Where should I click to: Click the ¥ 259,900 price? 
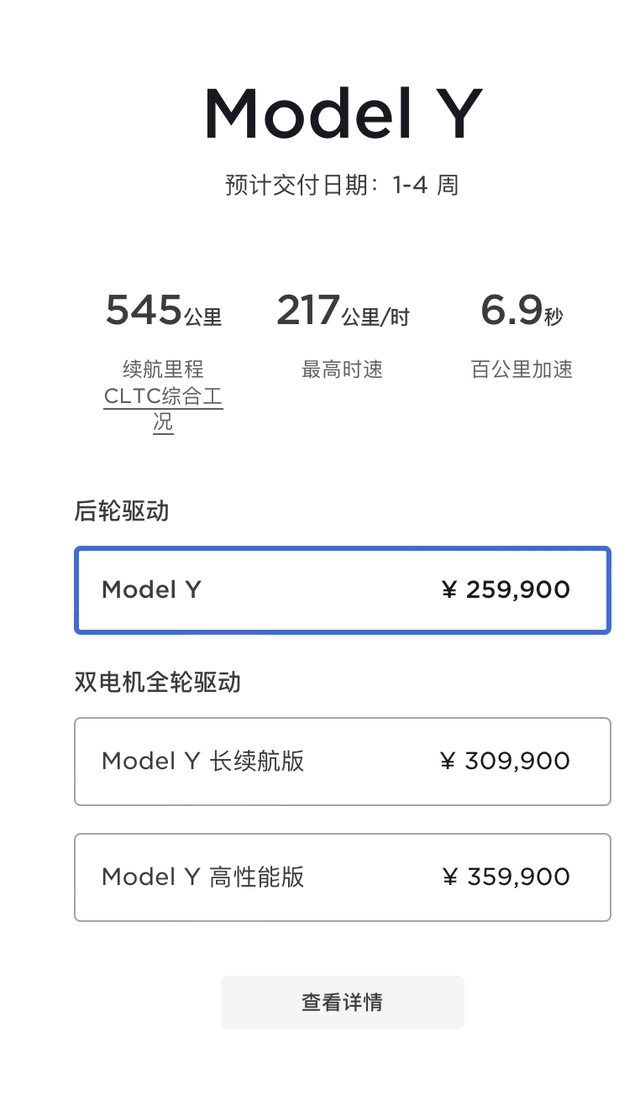(x=505, y=590)
